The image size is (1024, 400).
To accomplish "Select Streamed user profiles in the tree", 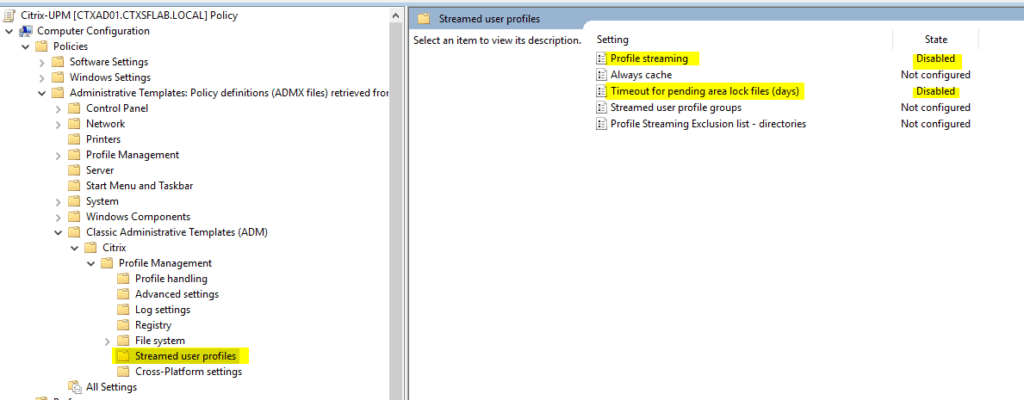I will (185, 356).
